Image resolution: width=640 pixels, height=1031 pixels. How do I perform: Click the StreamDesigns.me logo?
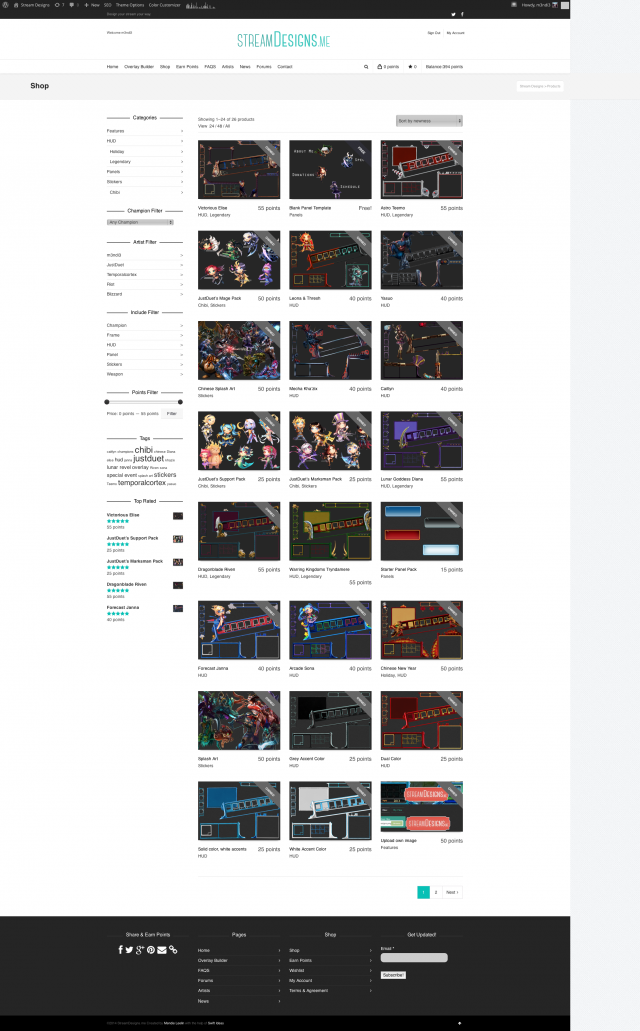click(x=283, y=40)
